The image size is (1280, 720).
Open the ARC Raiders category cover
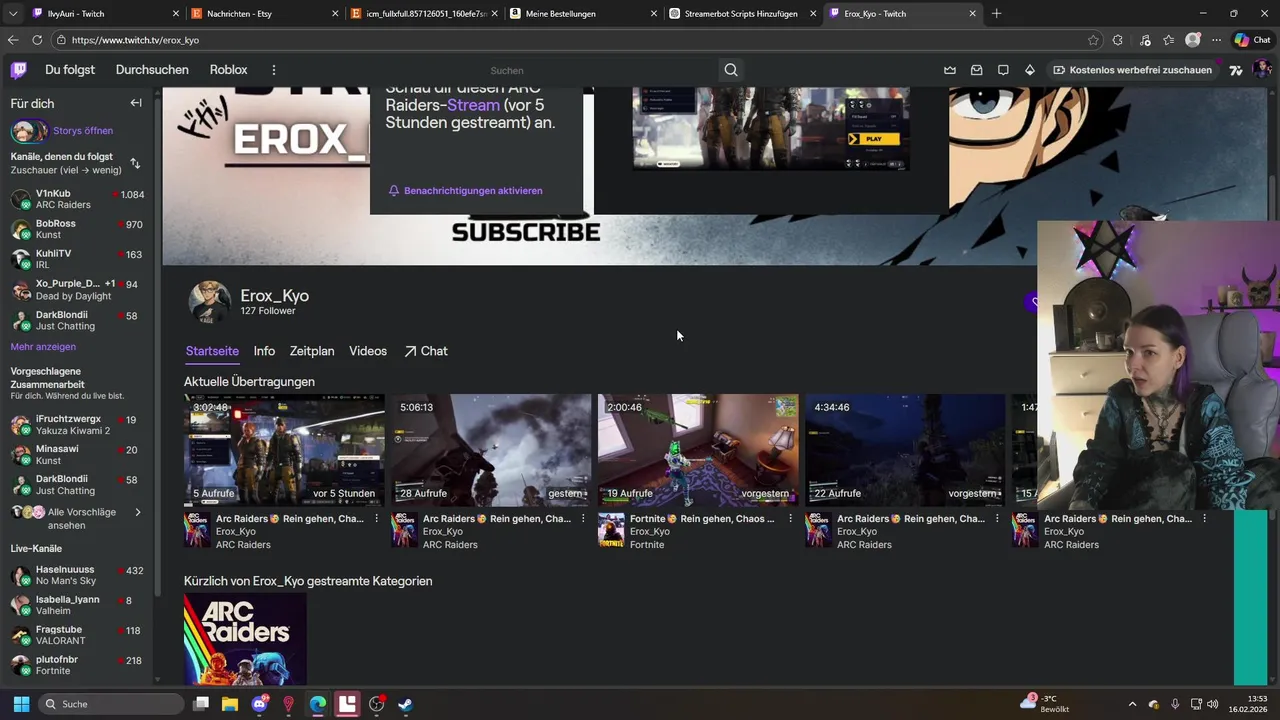point(245,640)
